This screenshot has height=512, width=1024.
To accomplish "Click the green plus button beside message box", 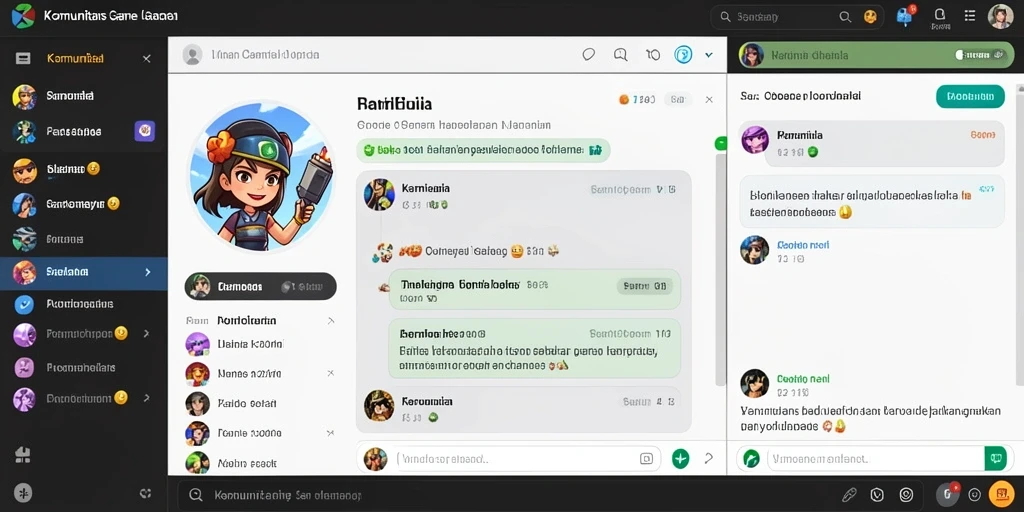I will (x=680, y=458).
